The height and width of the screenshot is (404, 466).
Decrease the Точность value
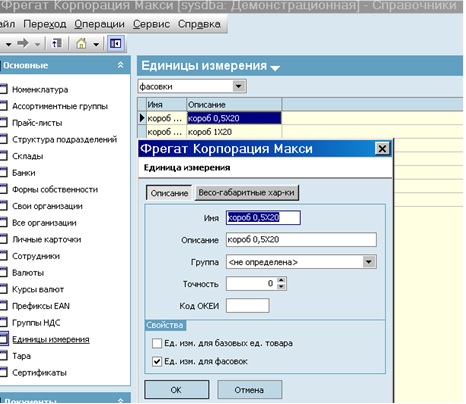[281, 287]
